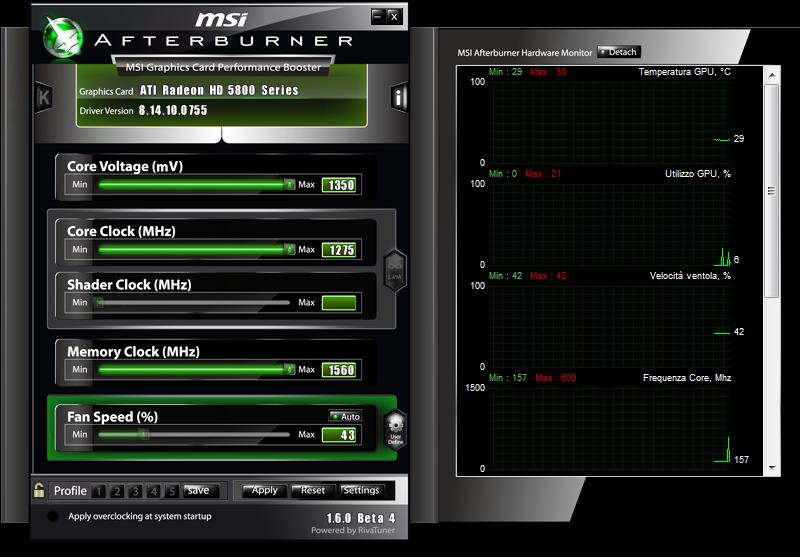Click the profile Save button

point(201,491)
